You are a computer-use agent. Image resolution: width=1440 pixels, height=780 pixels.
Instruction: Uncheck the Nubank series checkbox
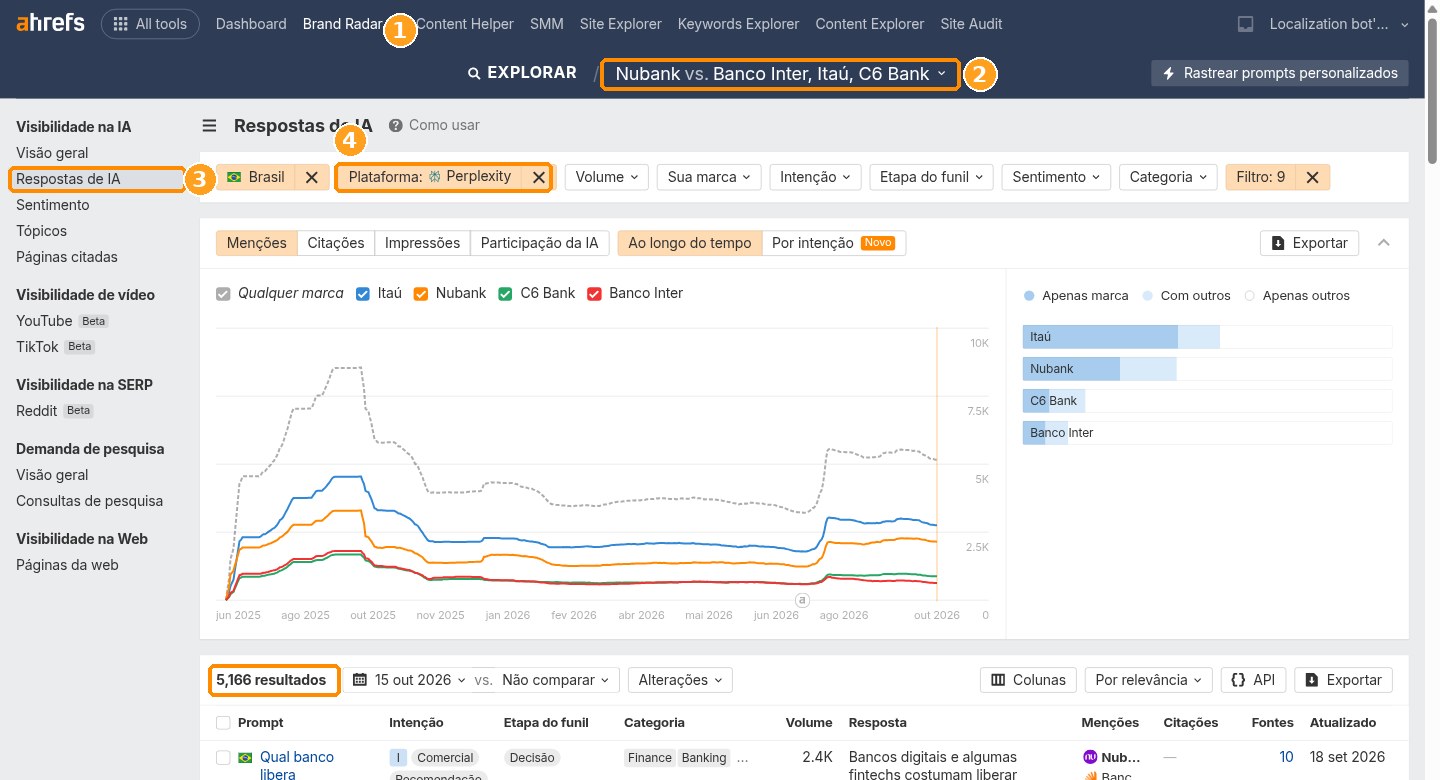pos(421,294)
